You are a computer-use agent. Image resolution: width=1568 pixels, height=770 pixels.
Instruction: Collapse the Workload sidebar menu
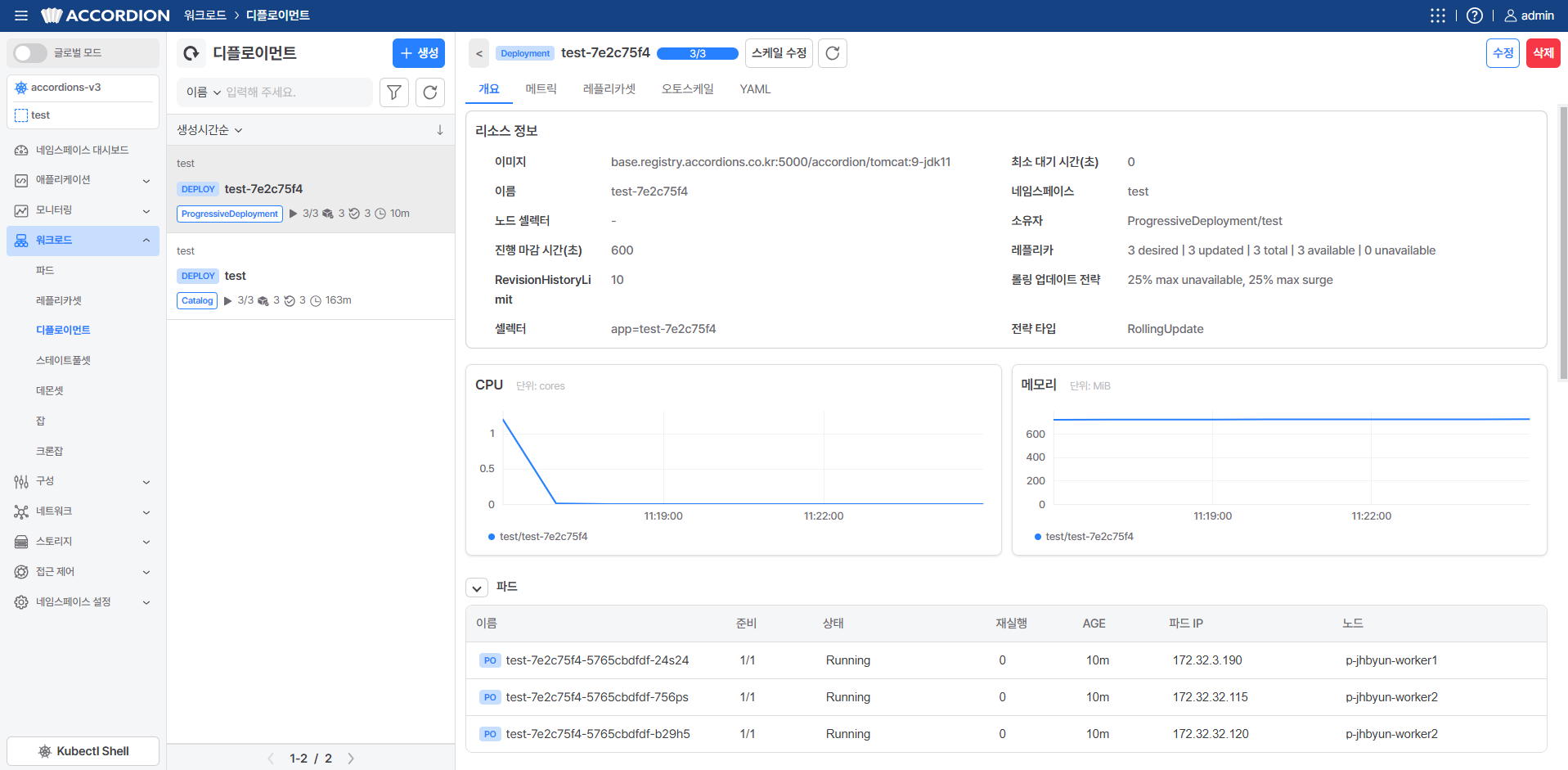pos(146,241)
